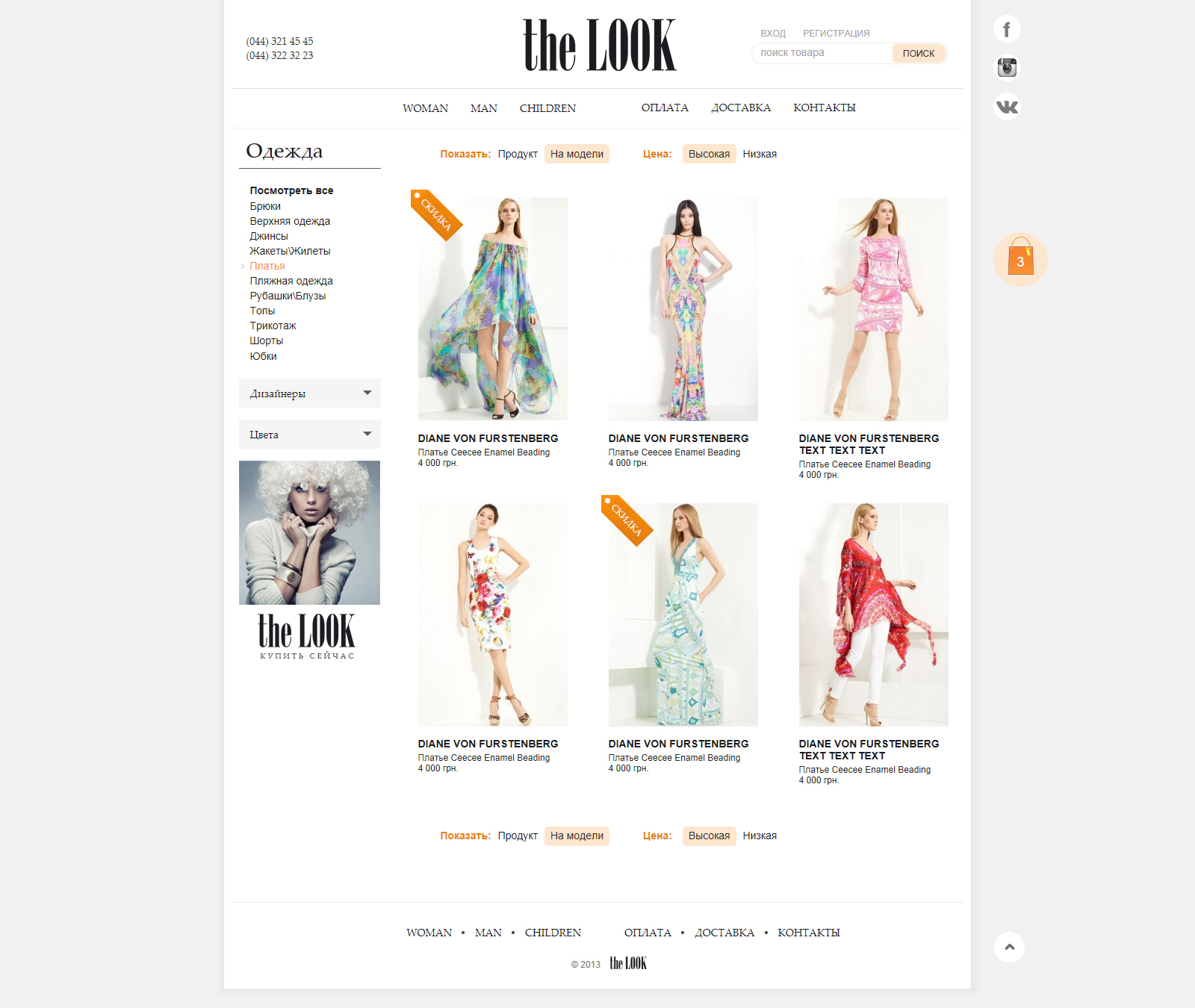The image size is (1195, 1008).
Task: Click the scroll-to-top arrow button
Action: click(x=1009, y=947)
